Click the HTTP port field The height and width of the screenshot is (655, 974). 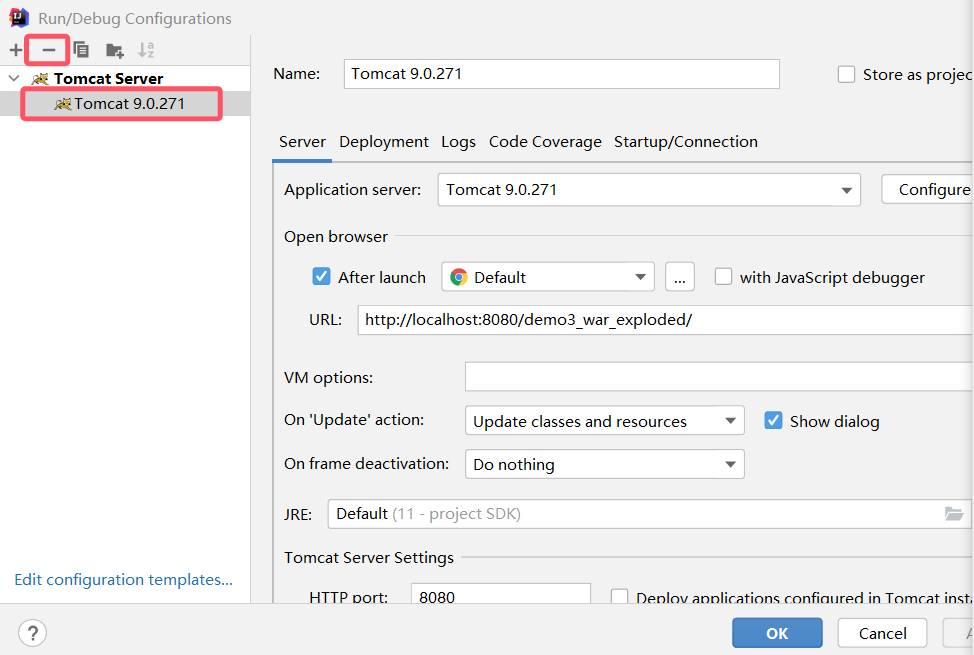pos(501,593)
